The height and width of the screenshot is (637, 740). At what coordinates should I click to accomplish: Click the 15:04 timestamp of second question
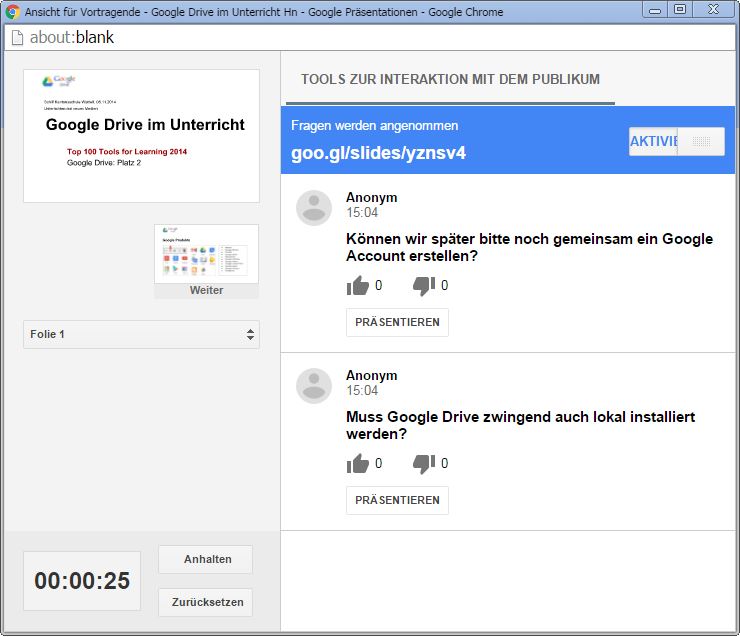[362, 390]
